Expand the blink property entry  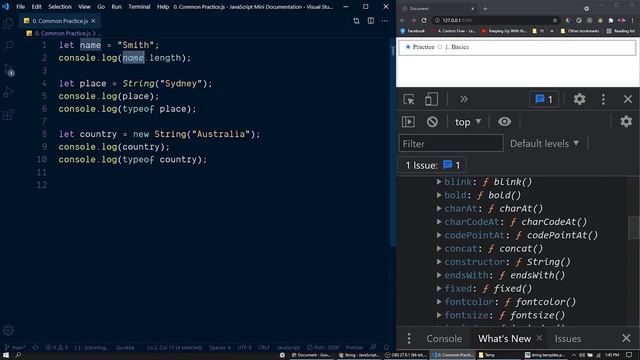pyautogui.click(x=439, y=182)
